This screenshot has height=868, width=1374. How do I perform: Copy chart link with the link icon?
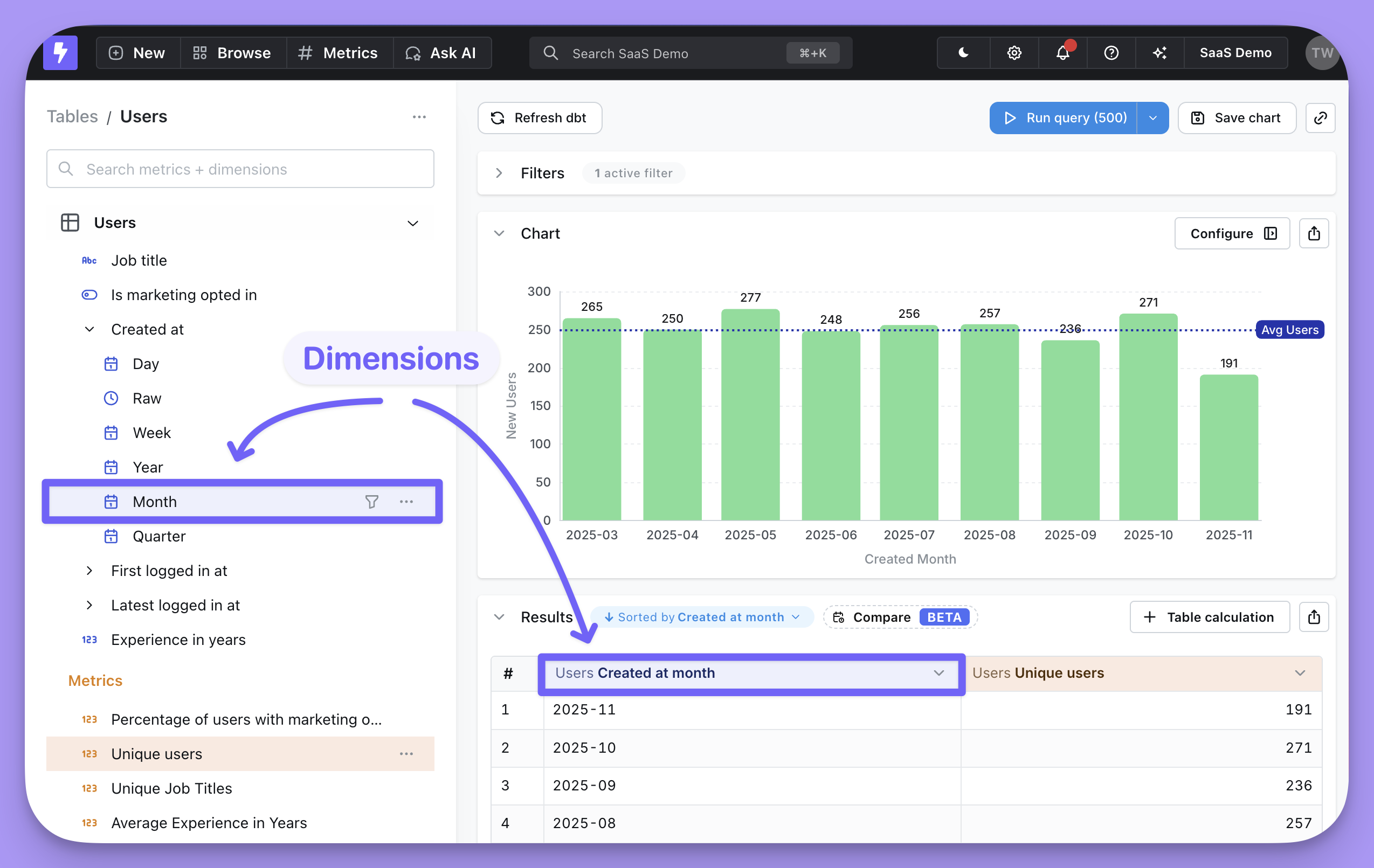coord(1320,118)
